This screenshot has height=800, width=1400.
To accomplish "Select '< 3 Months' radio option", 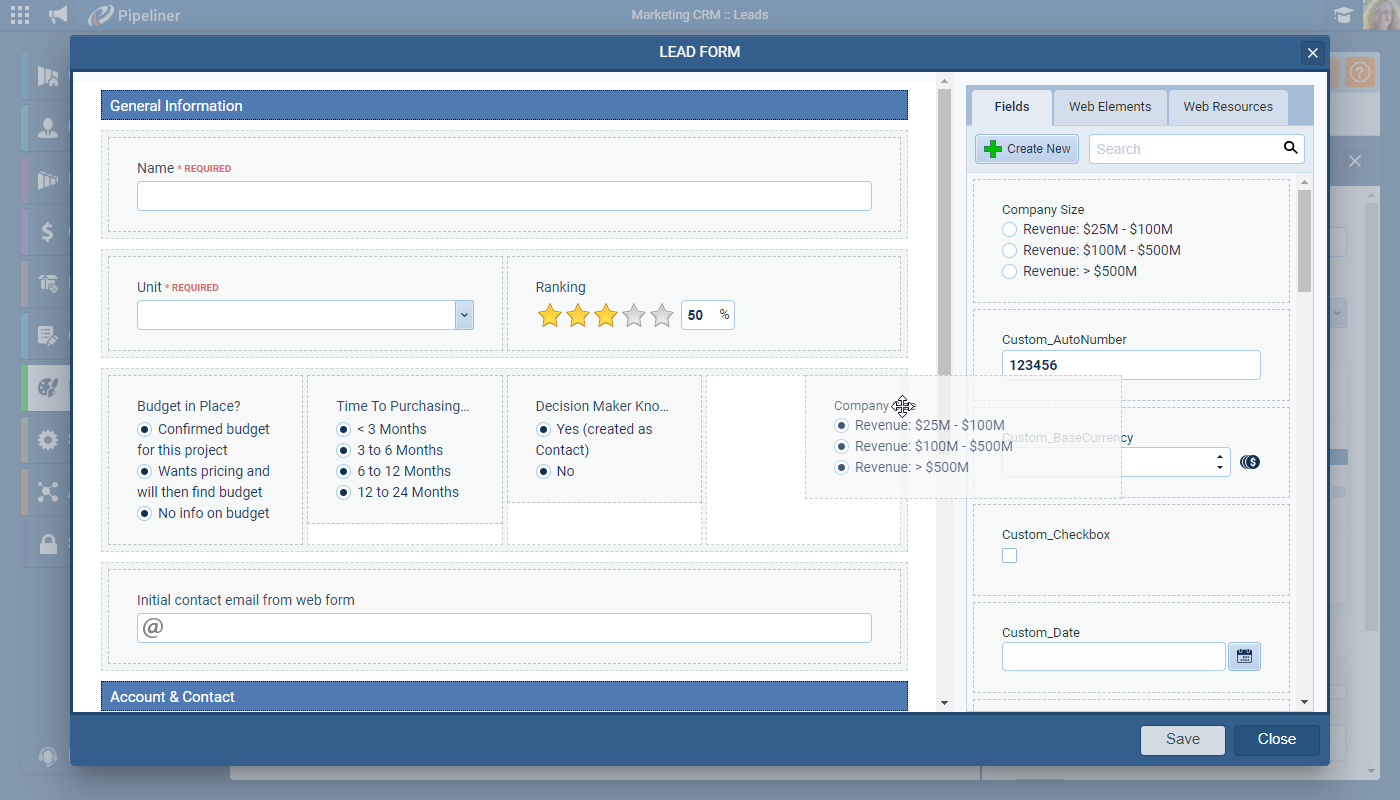I will tap(344, 429).
